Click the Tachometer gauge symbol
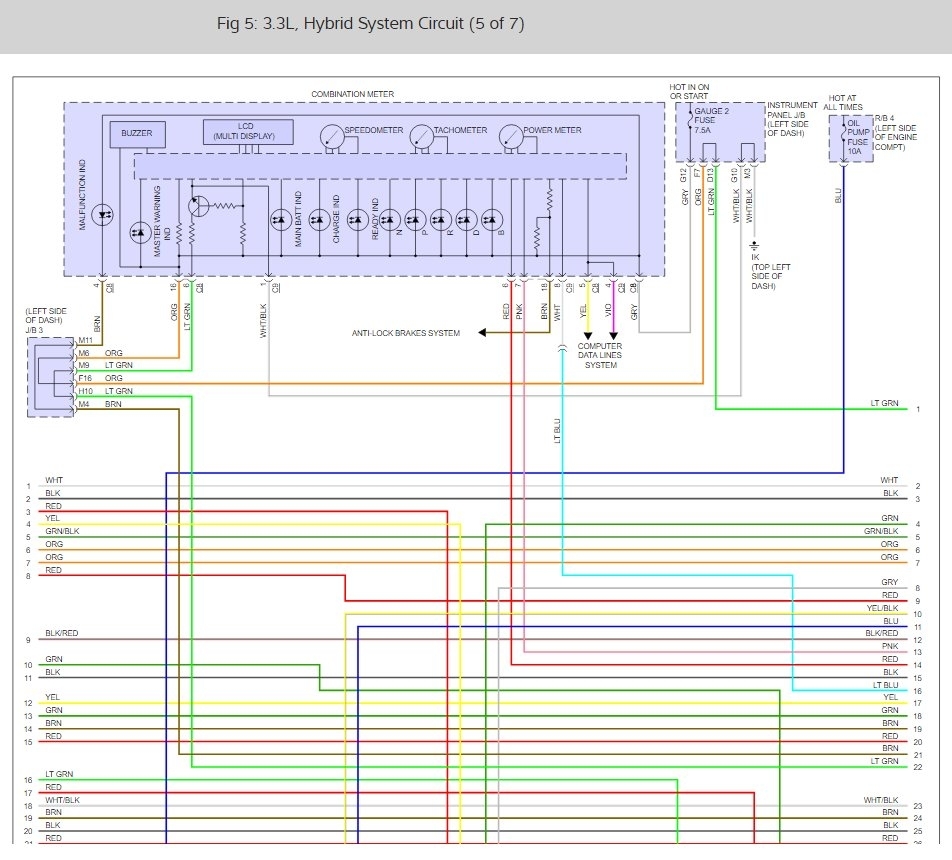The image size is (952, 860). tap(421, 137)
